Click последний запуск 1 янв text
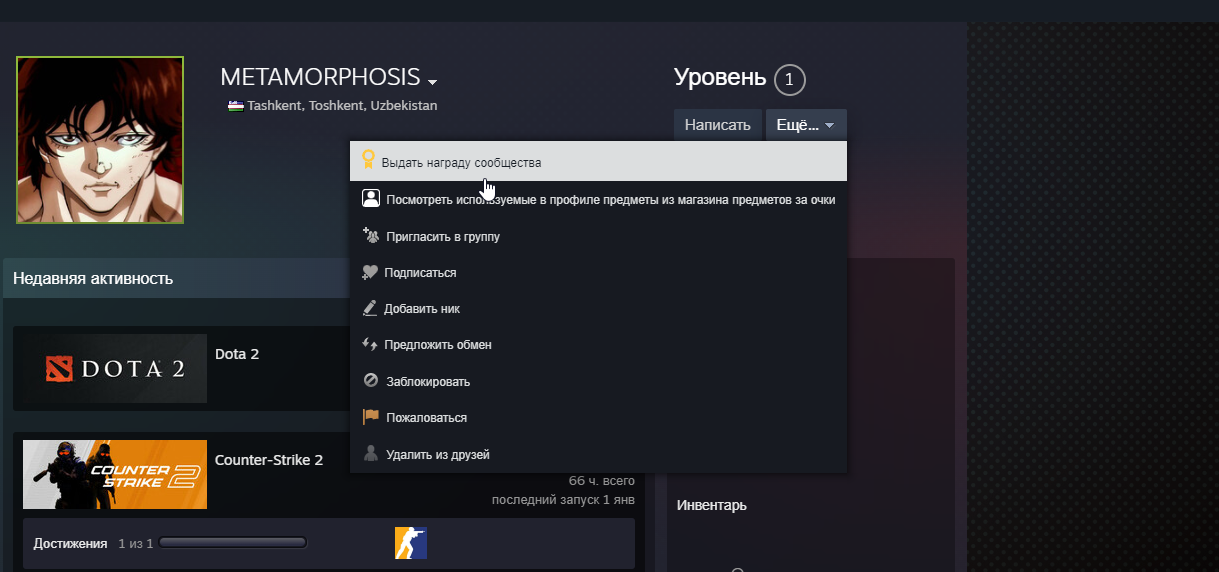Screen dimensions: 1219x572 (x=563, y=499)
